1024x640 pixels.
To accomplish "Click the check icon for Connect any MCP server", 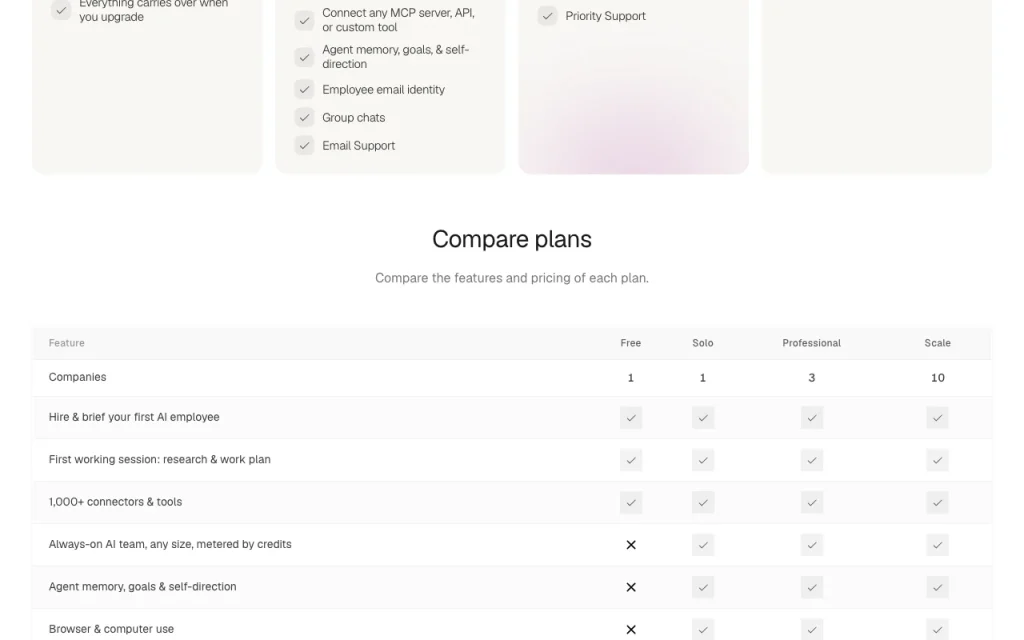I will coord(304,20).
